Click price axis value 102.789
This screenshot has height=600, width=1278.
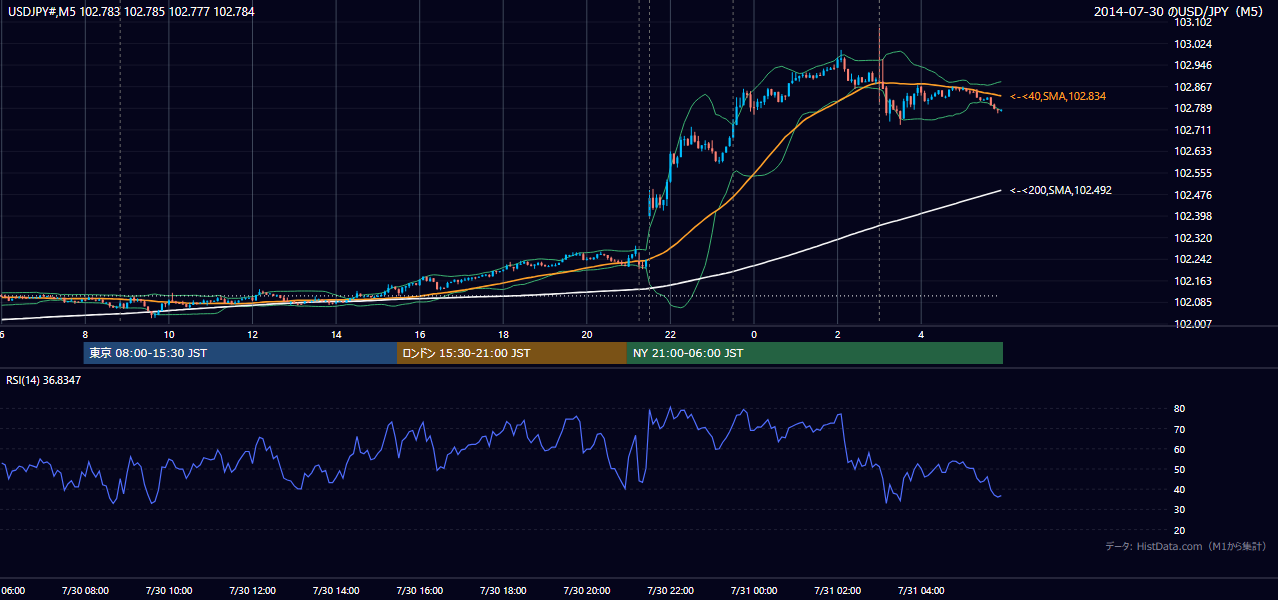click(1192, 108)
